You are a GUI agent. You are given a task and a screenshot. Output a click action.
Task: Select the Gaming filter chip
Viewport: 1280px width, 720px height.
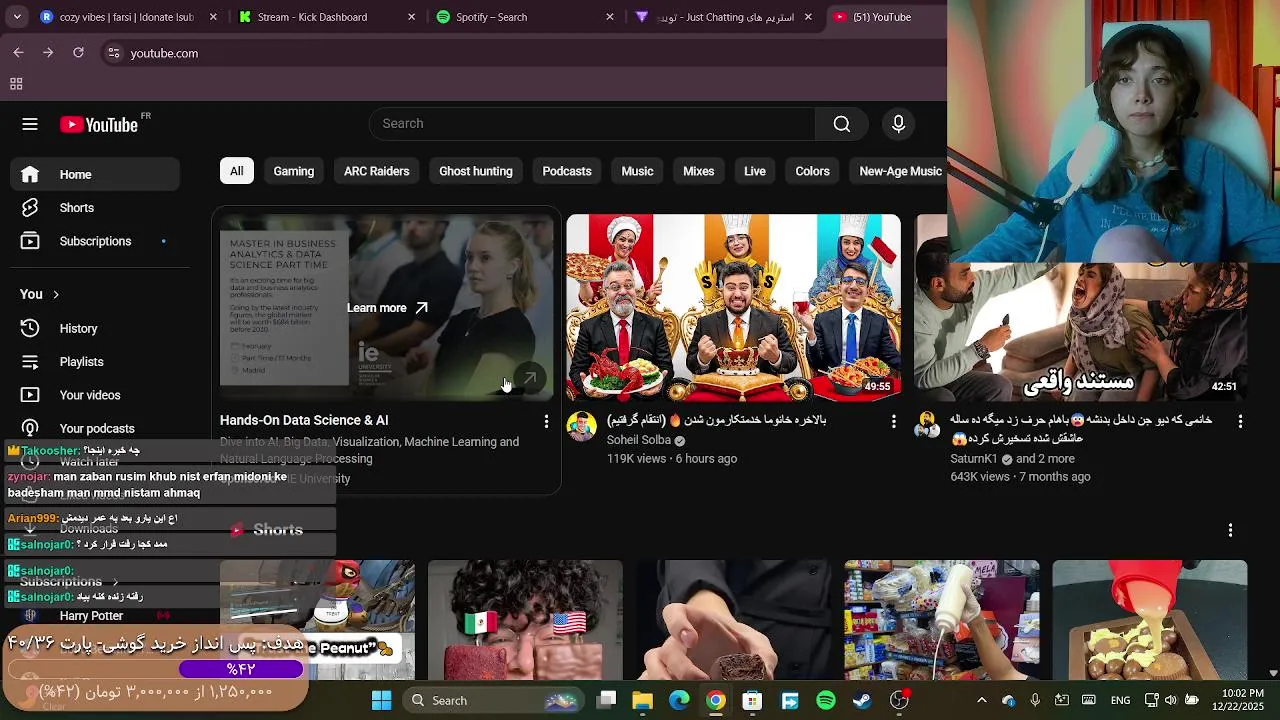pyautogui.click(x=294, y=171)
